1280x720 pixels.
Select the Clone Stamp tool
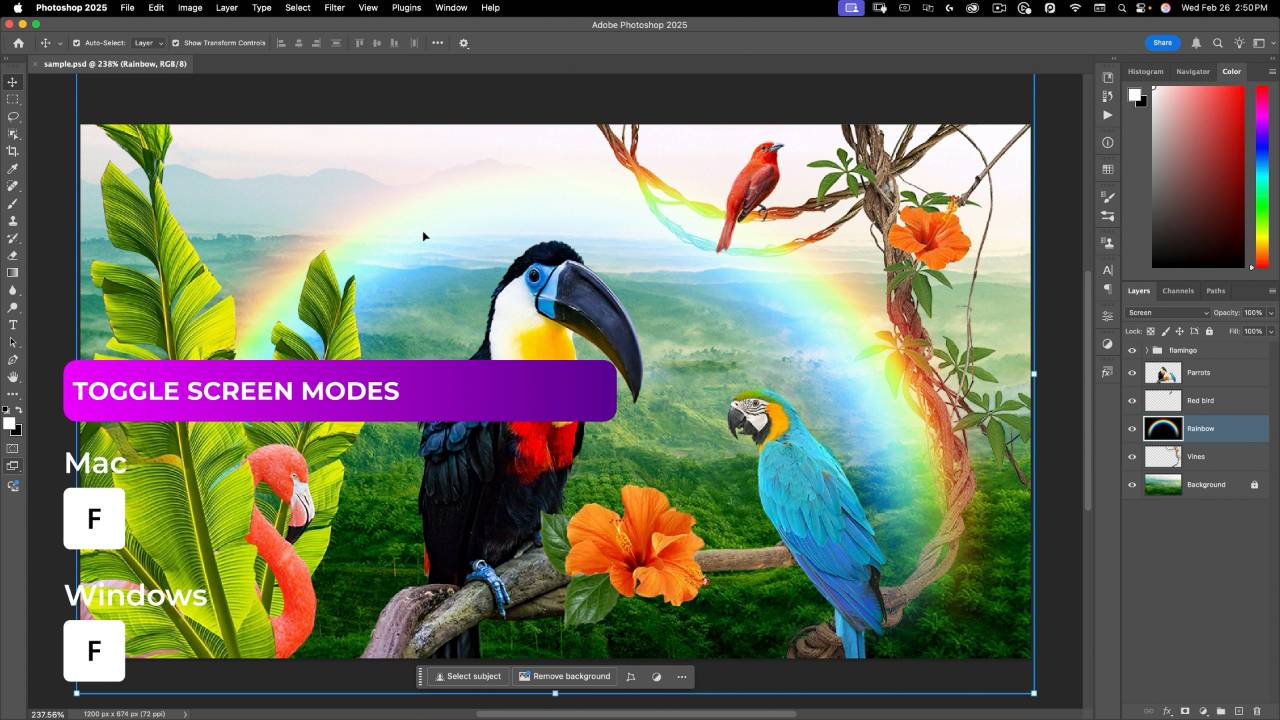[x=13, y=221]
